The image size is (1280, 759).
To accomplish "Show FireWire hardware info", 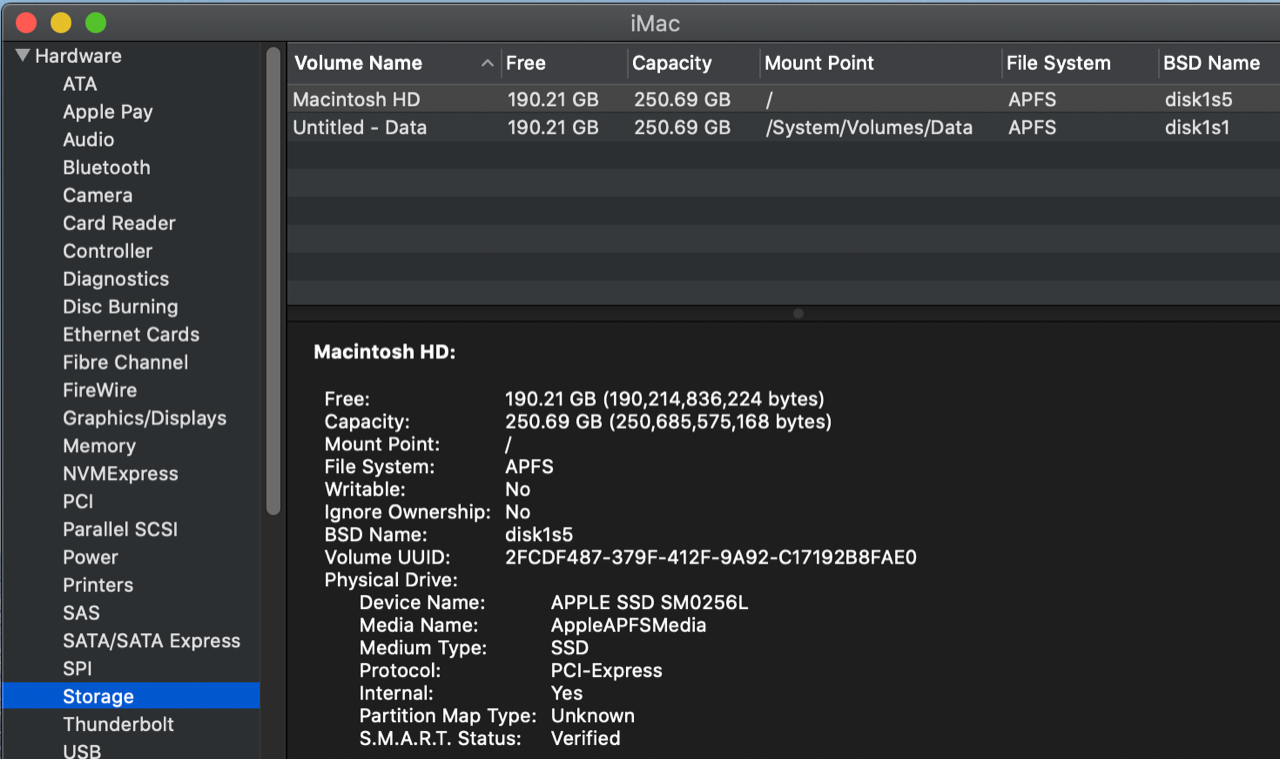I will point(100,390).
